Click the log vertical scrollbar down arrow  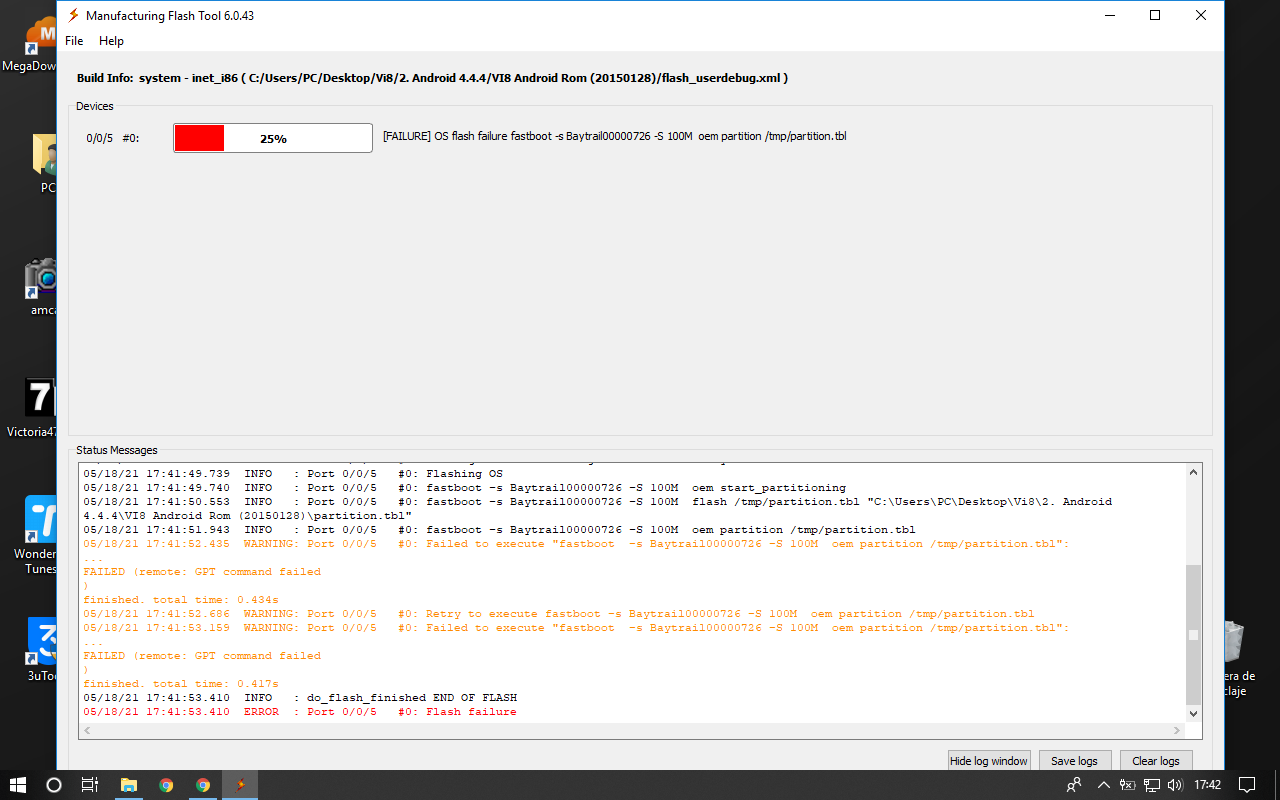point(1192,713)
